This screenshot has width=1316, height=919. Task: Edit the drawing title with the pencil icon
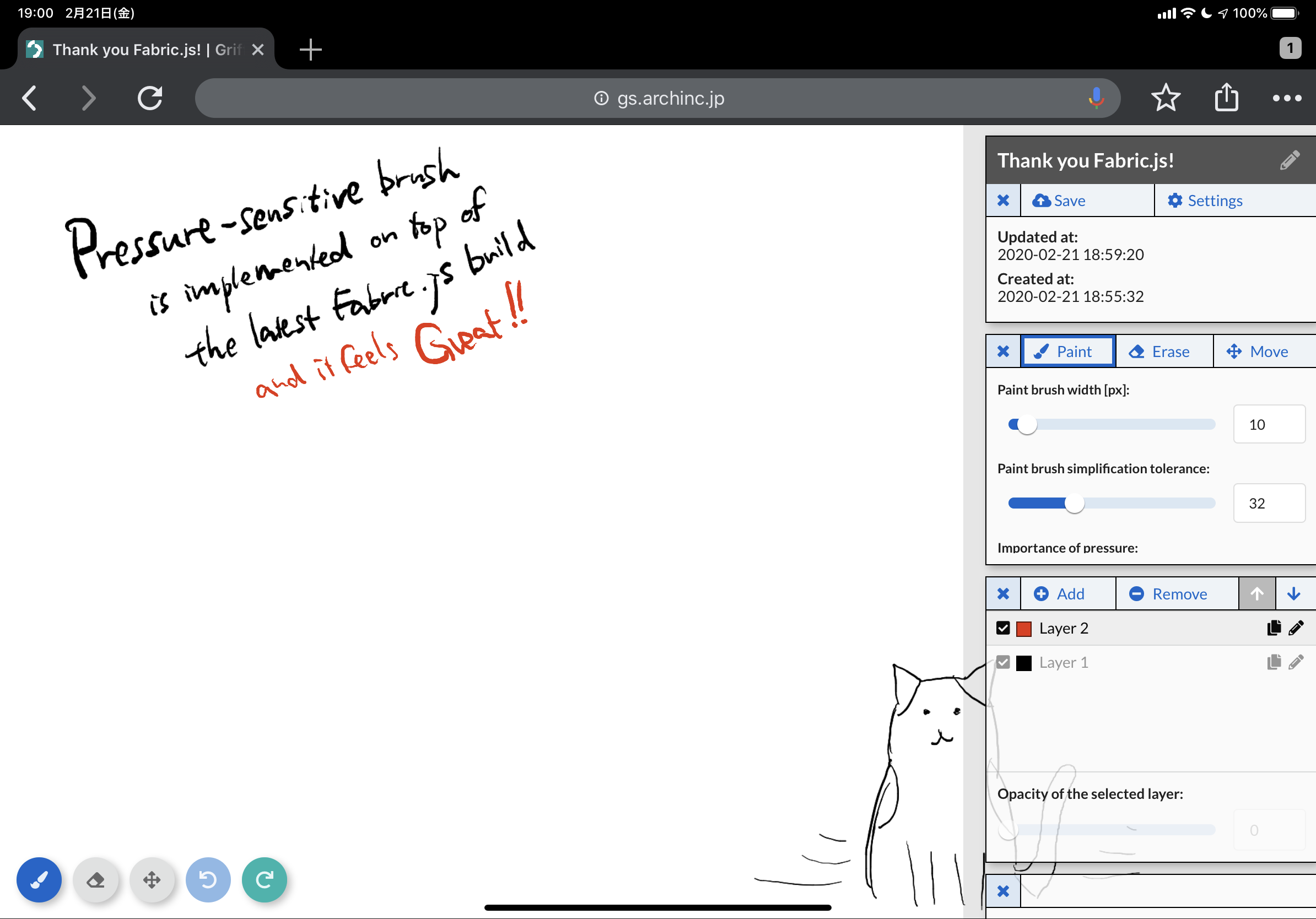click(1289, 160)
